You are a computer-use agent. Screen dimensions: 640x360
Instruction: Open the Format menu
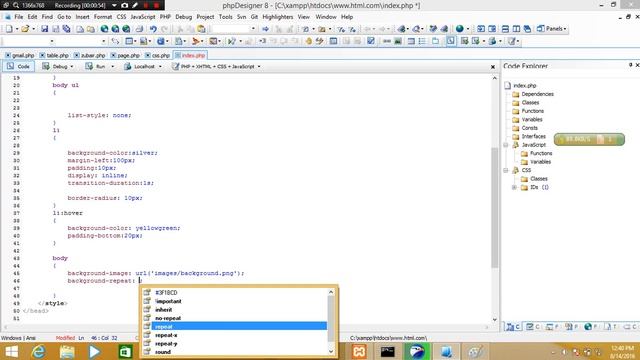(x=103, y=17)
